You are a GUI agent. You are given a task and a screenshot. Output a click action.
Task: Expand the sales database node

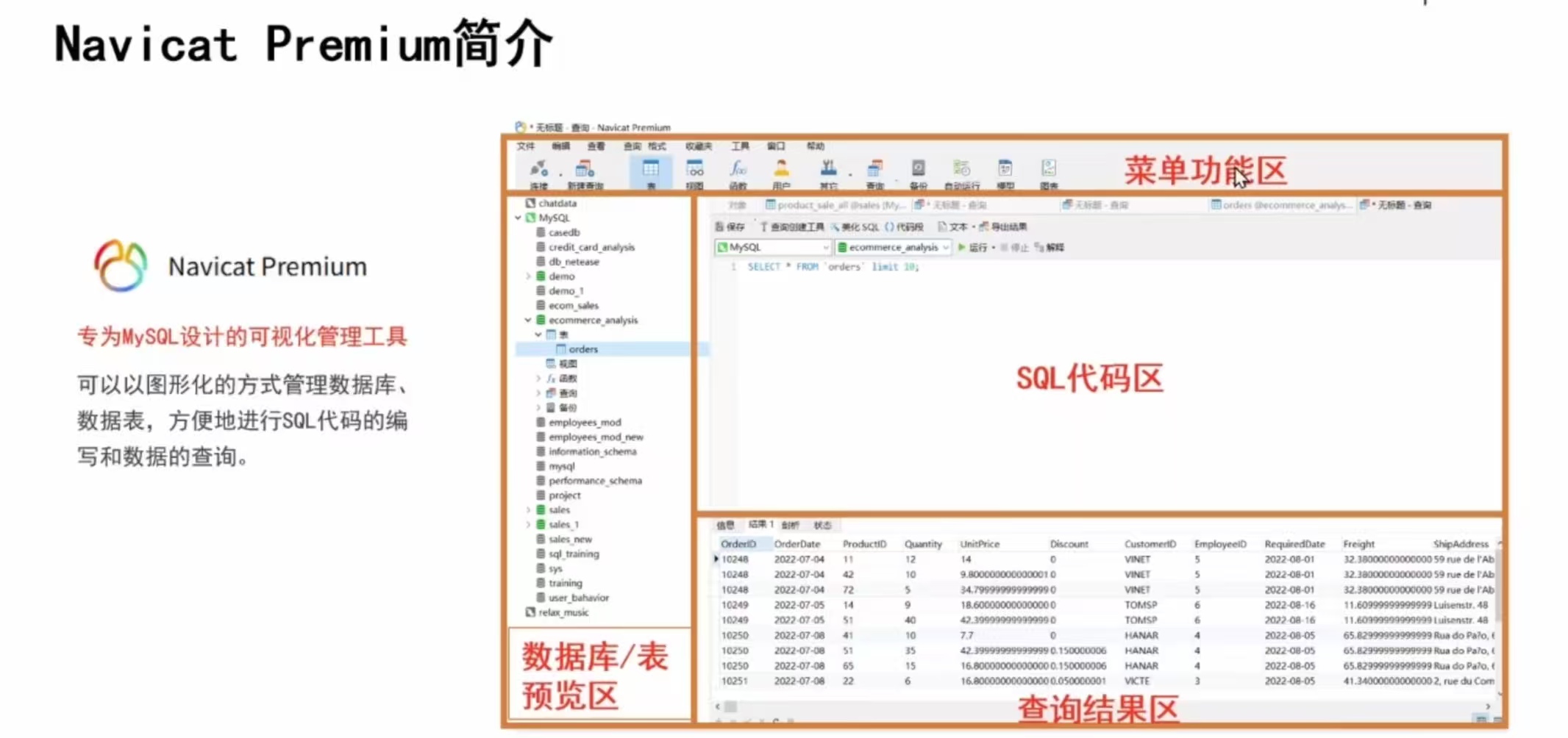coord(528,510)
